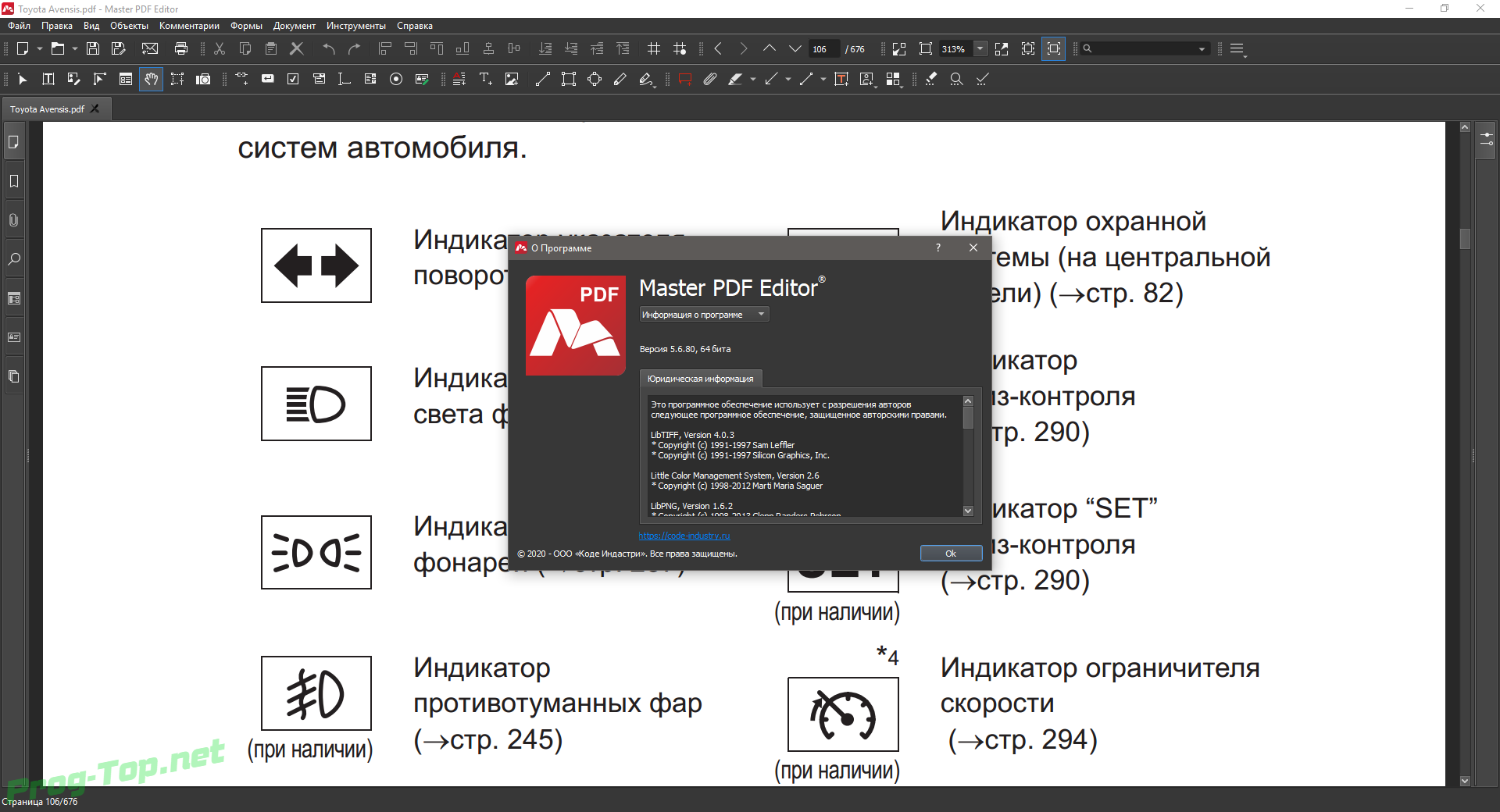Open the zoom level 313% dropdown
1500x812 pixels.
pos(980,48)
